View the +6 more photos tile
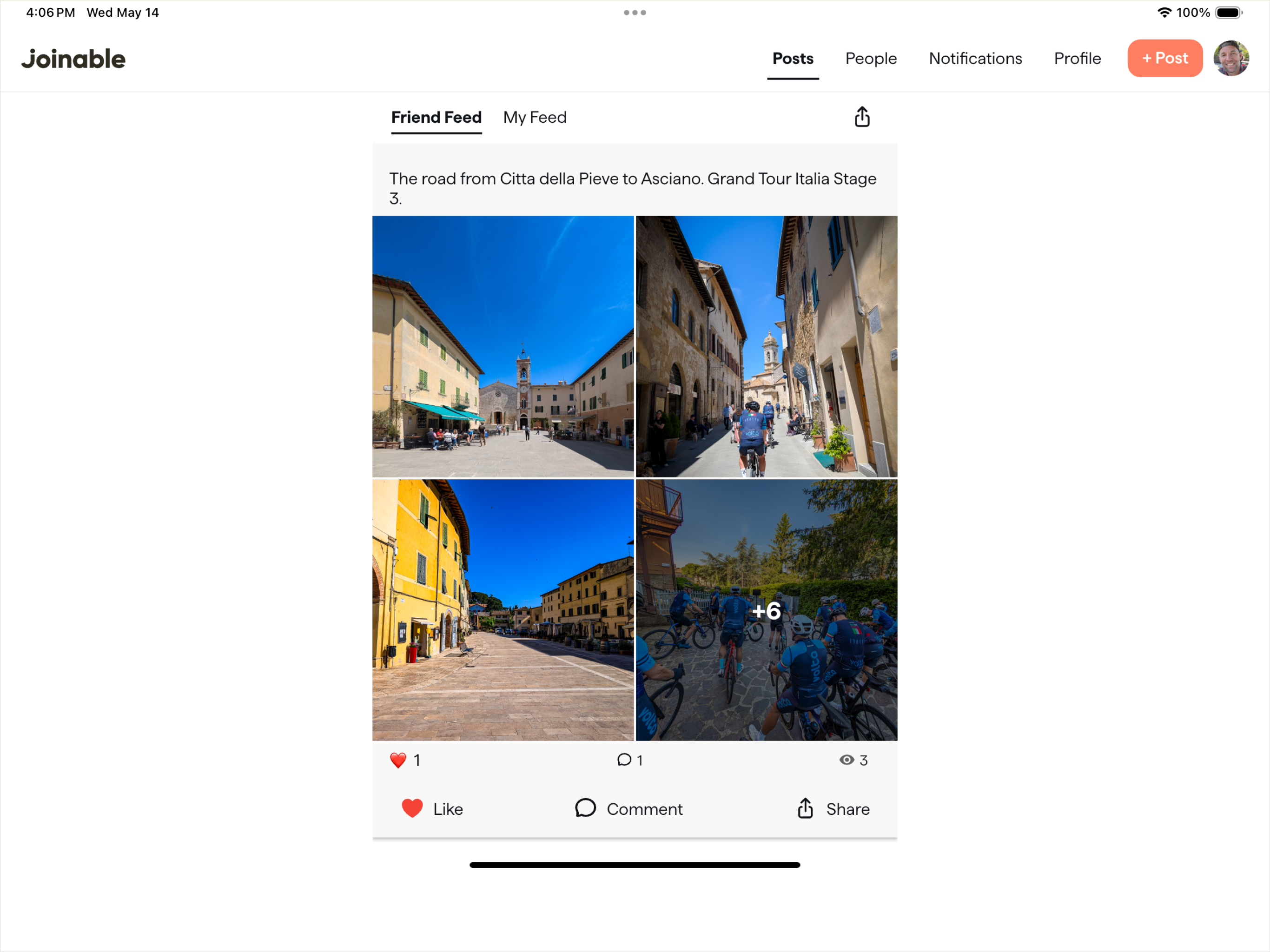 [x=767, y=610]
